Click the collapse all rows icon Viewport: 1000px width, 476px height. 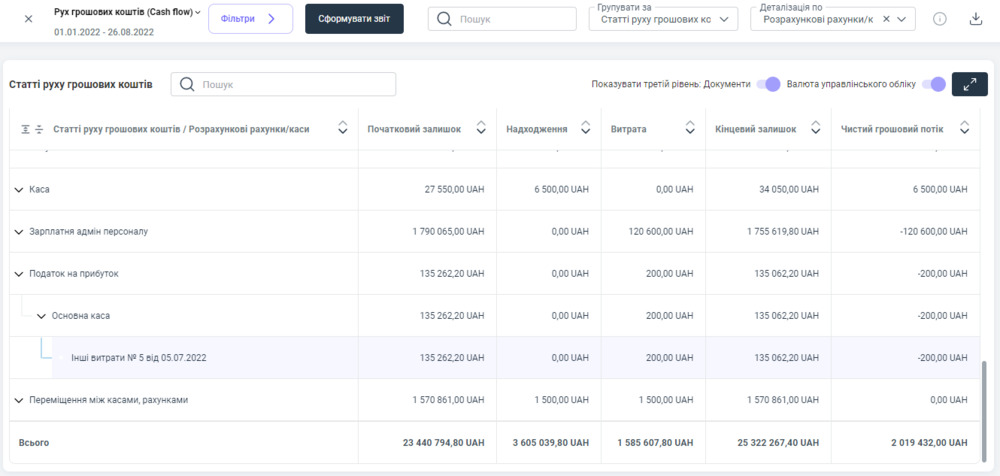point(39,129)
